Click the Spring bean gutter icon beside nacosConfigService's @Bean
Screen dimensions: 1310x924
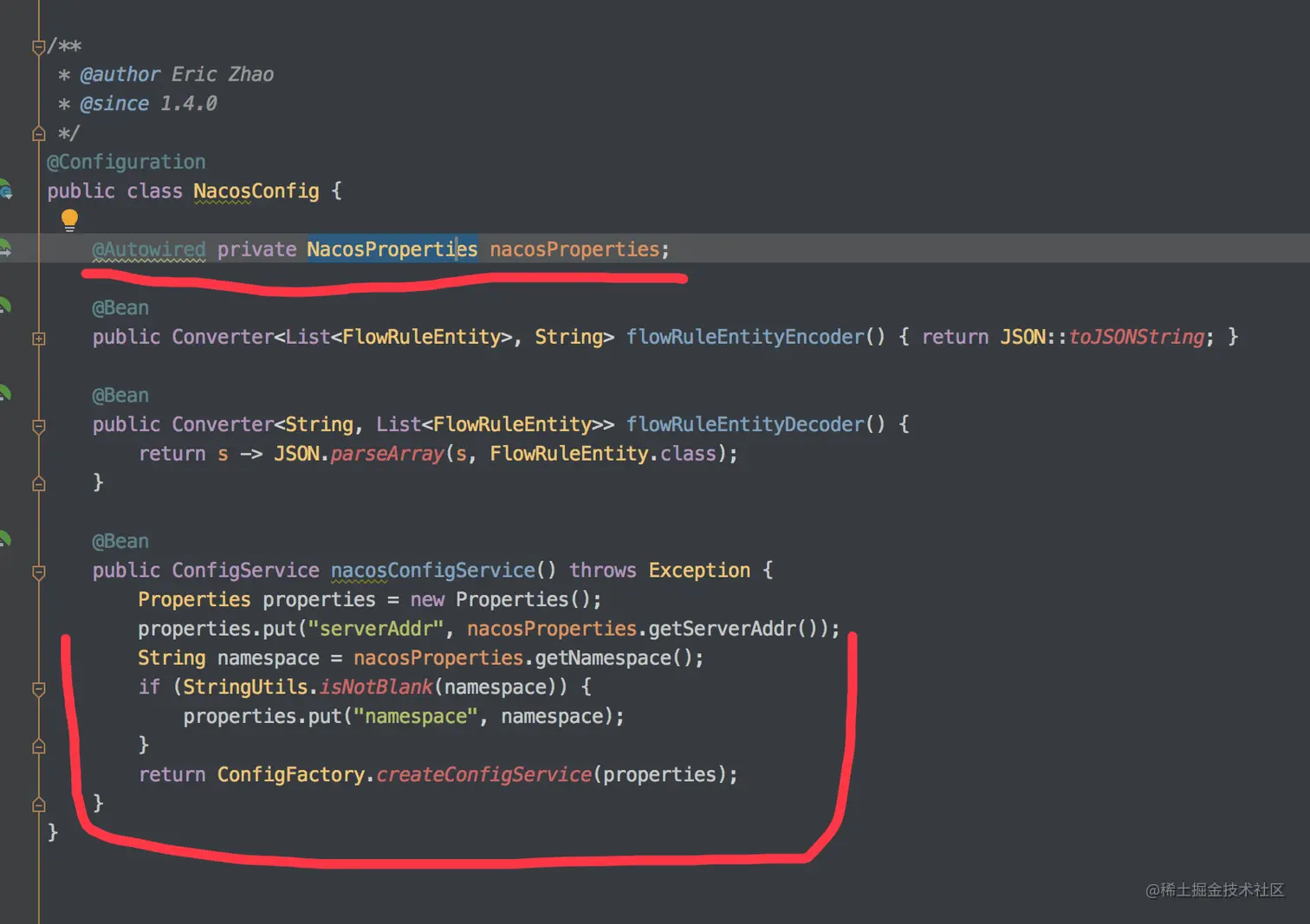coord(4,540)
